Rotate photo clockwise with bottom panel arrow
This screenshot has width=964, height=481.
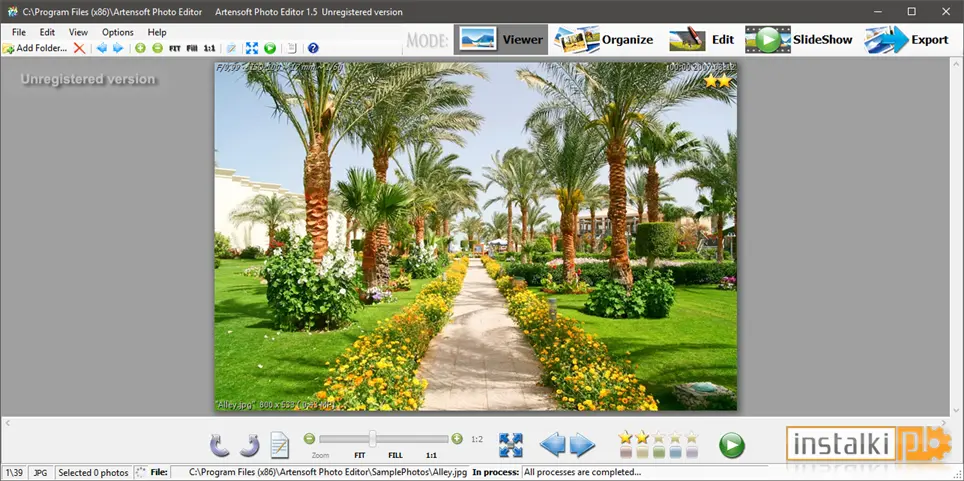point(249,445)
